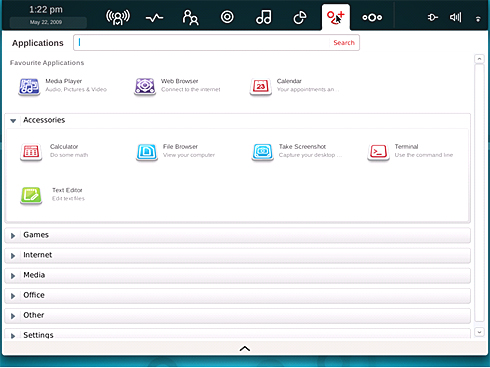Open the volume speaker icon
Viewport: 490px width, 368px height.
point(455,17)
